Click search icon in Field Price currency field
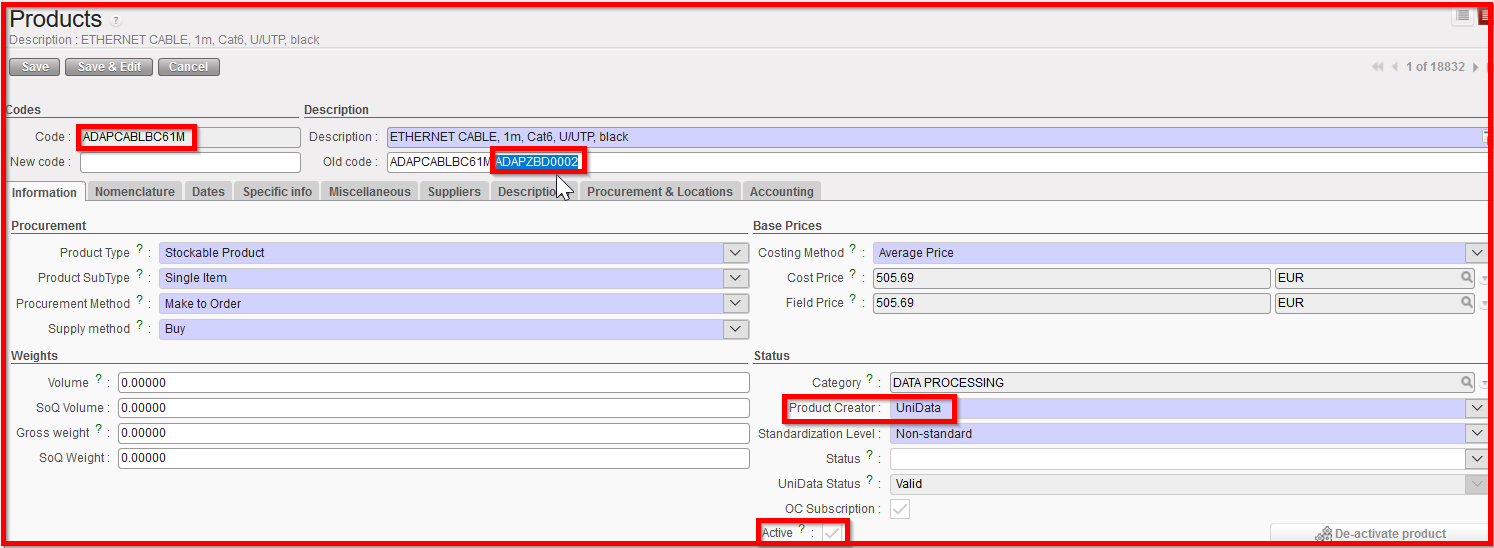Image resolution: width=1494 pixels, height=548 pixels. (x=1467, y=303)
